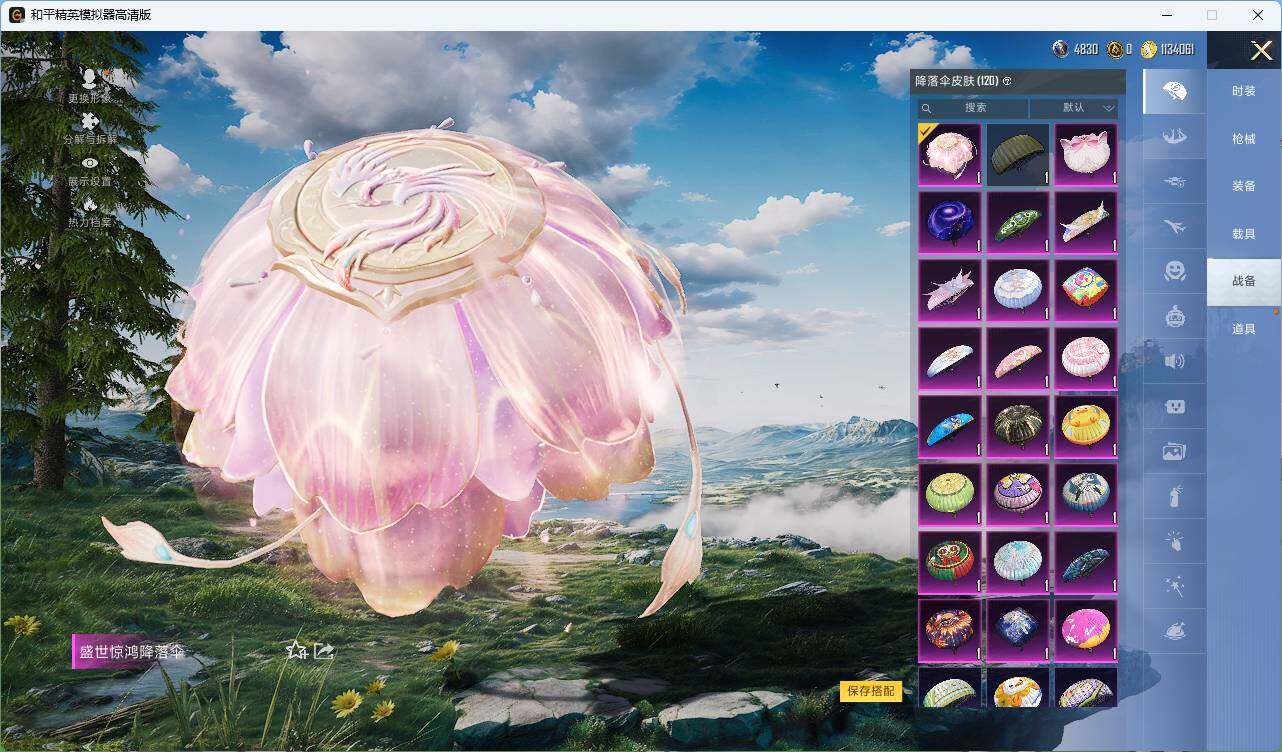
Task: Click the emulator logo in the title bar
Action: point(16,15)
